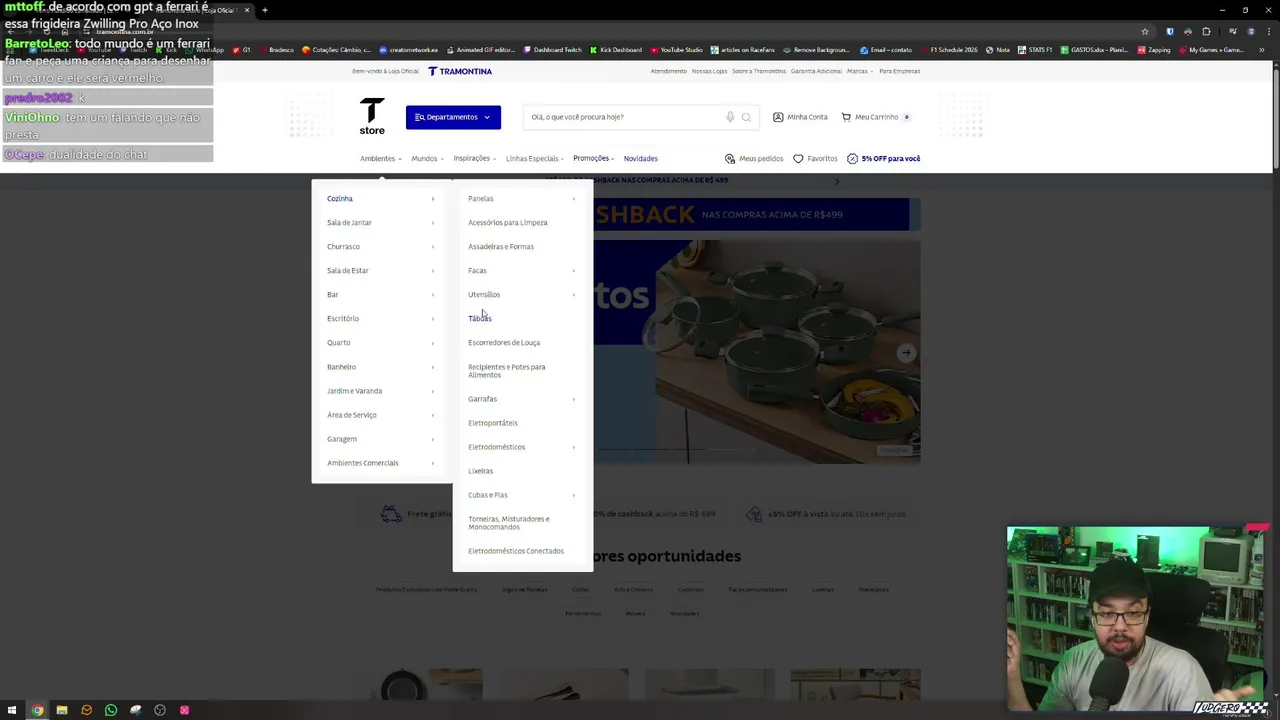The width and height of the screenshot is (1280, 720).
Task: Expand the Promoções dropdown
Action: [x=594, y=158]
